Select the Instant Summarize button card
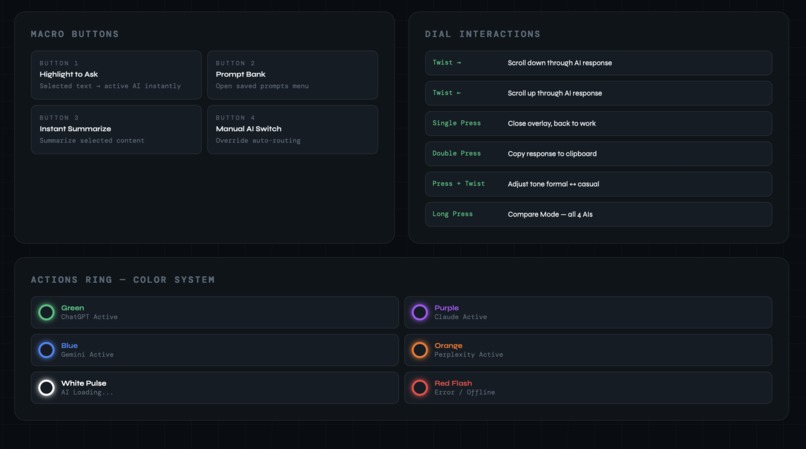The width and height of the screenshot is (806, 449). (x=116, y=130)
